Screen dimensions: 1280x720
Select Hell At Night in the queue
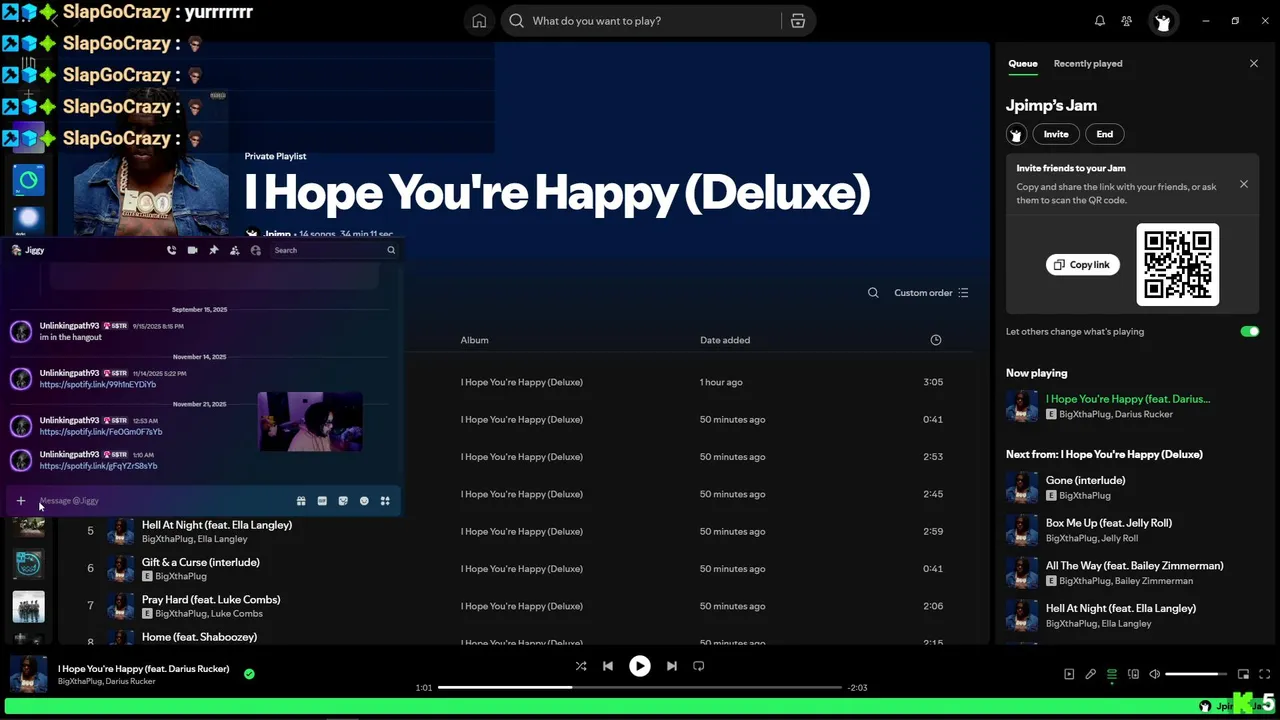click(1128, 615)
